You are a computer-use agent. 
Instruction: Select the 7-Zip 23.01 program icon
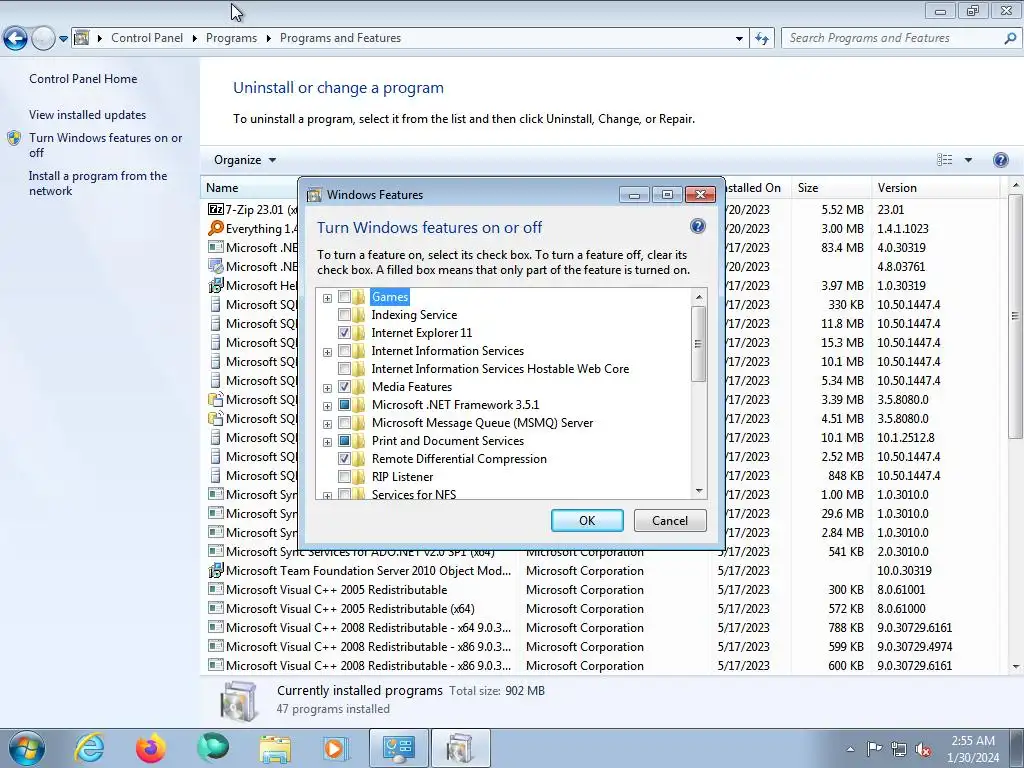point(216,209)
